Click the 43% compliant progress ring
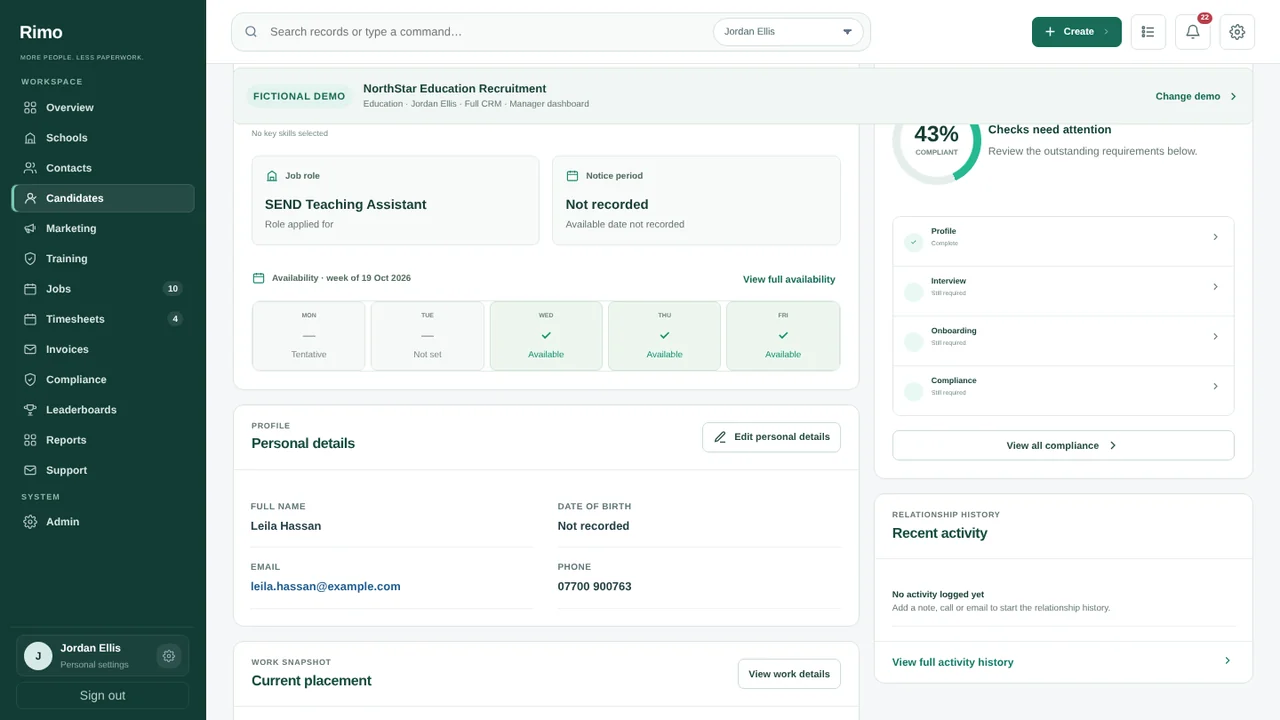This screenshot has height=720, width=1280. tap(936, 140)
